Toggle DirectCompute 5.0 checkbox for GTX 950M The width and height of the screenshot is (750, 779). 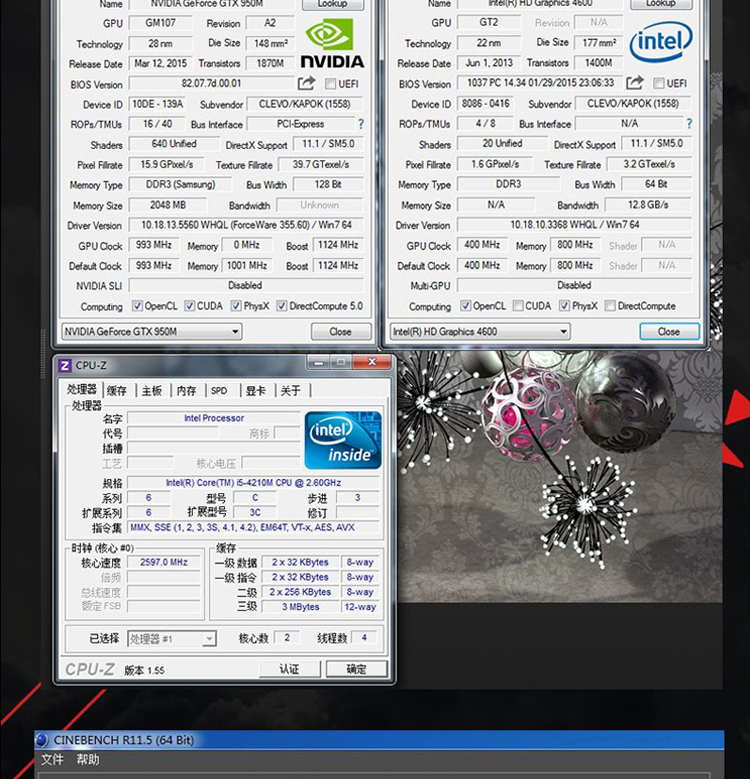tap(282, 306)
